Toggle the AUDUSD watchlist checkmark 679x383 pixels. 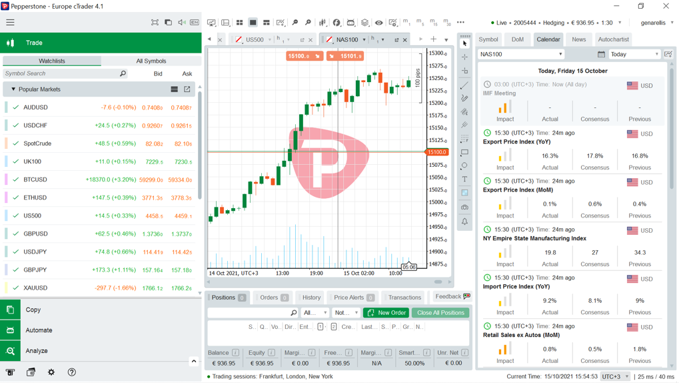pos(16,107)
